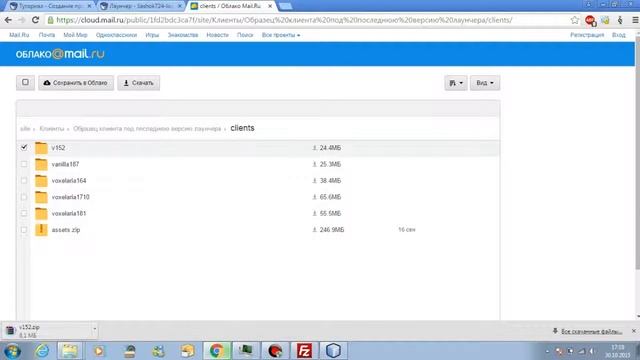The height and width of the screenshot is (360, 640).
Task: Open Одноклассники in the top bar
Action: [116, 35]
